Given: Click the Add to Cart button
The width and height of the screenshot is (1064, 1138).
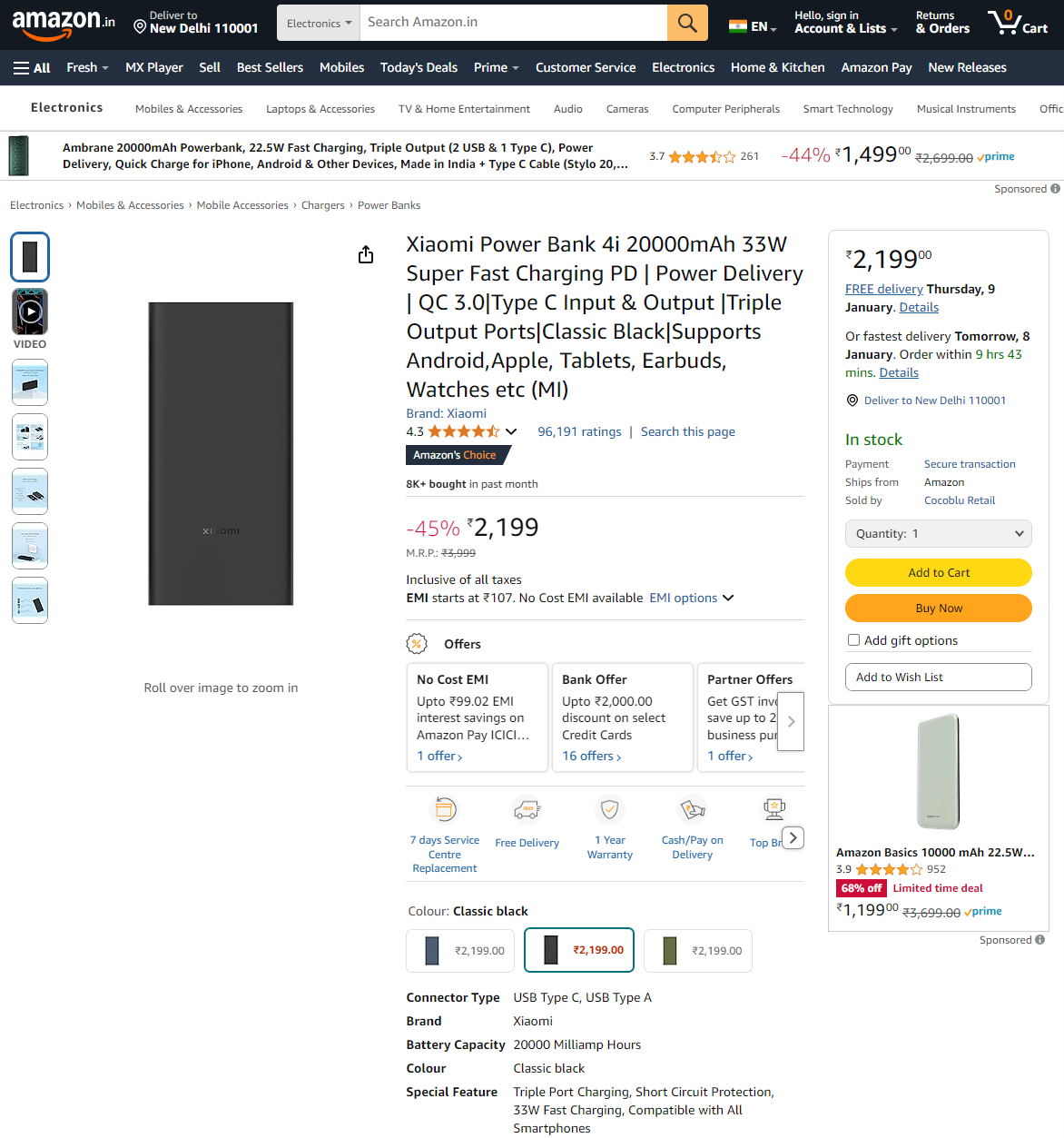Looking at the screenshot, I should click(x=939, y=572).
